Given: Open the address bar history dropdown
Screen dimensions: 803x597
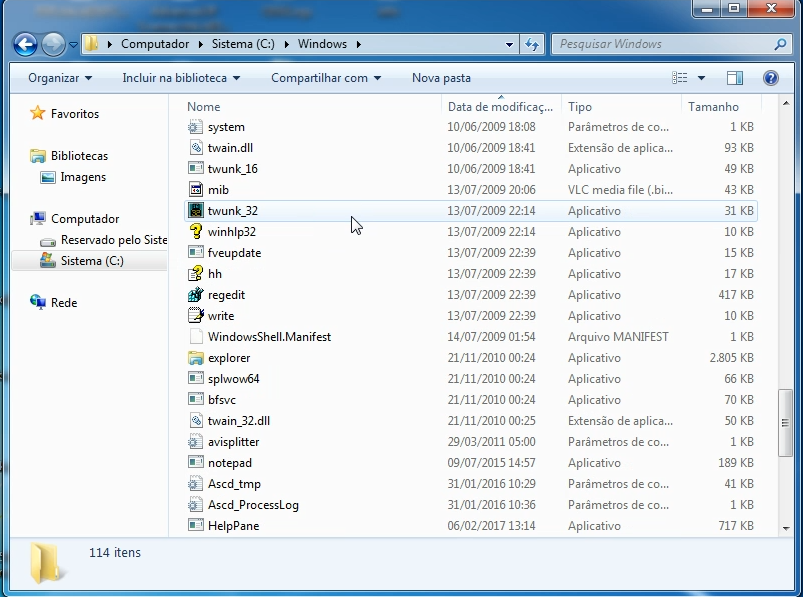Looking at the screenshot, I should pos(509,45).
